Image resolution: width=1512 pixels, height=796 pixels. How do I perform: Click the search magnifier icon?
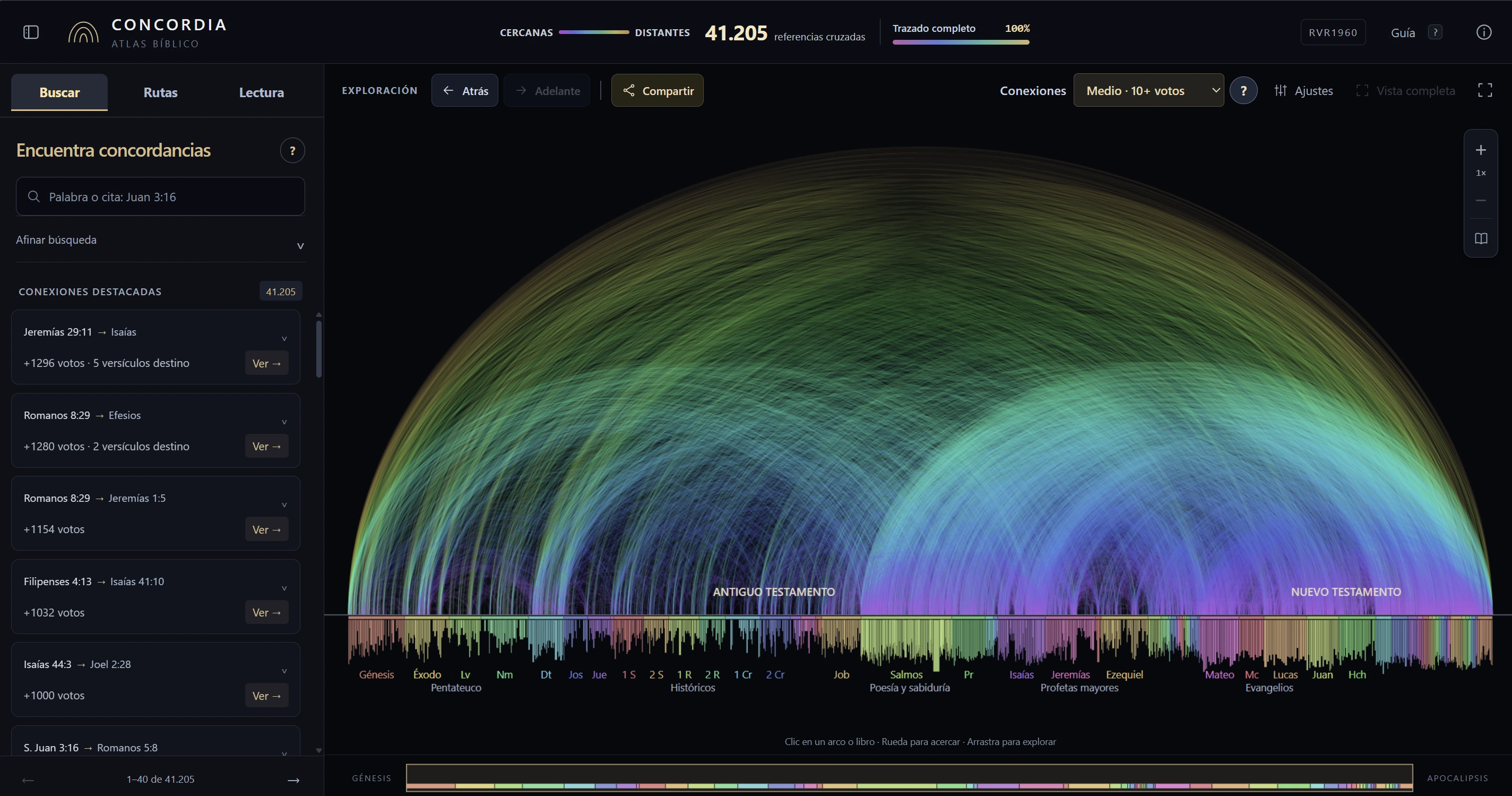34,196
